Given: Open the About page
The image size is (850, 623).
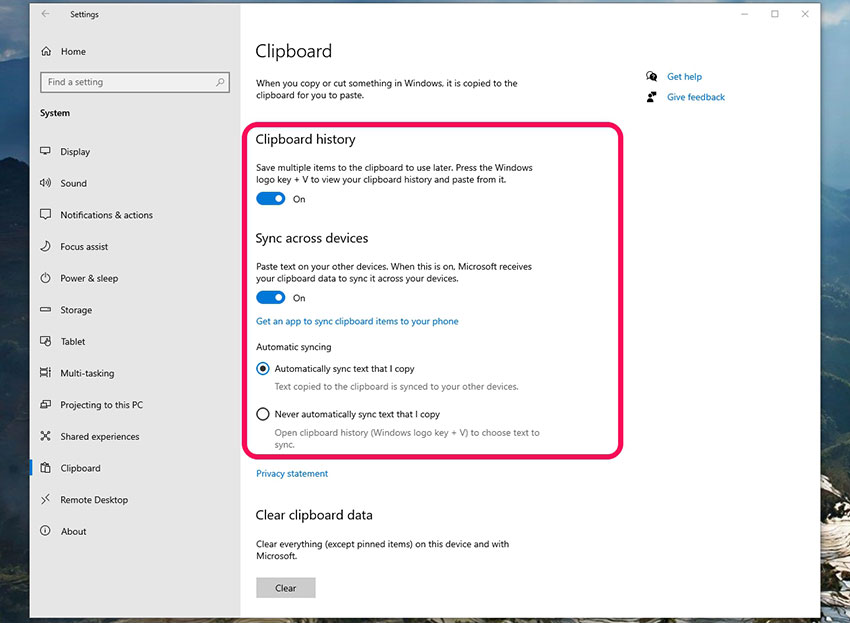Looking at the screenshot, I should 73,532.
